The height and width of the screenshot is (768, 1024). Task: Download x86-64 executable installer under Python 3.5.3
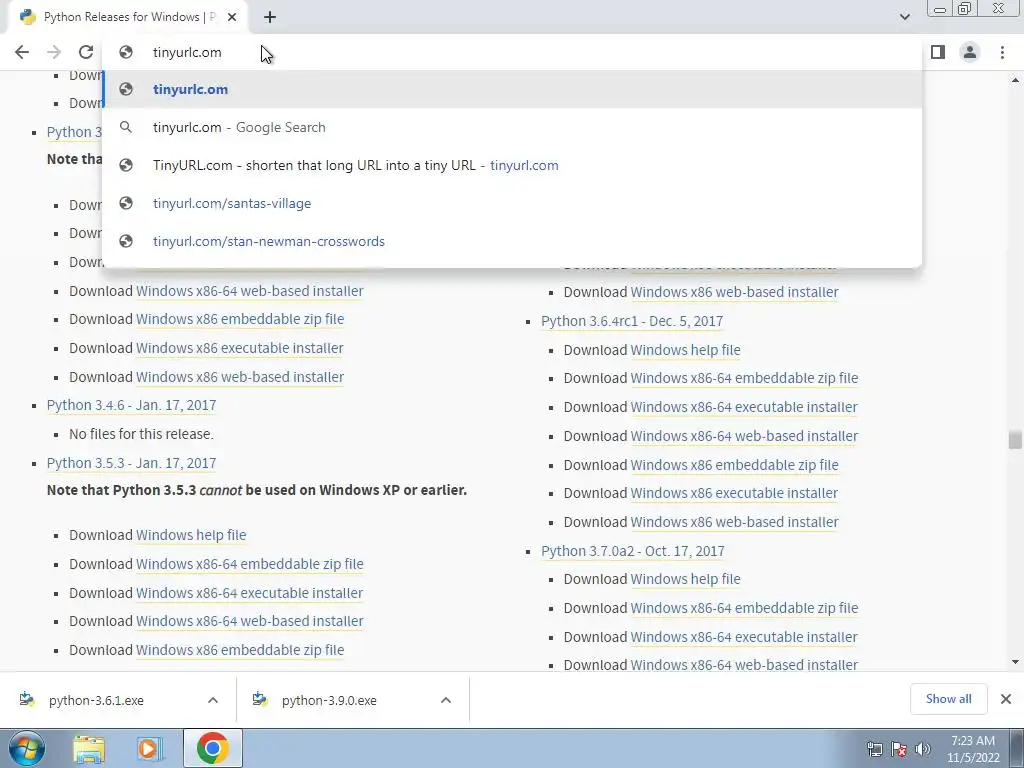(x=249, y=593)
